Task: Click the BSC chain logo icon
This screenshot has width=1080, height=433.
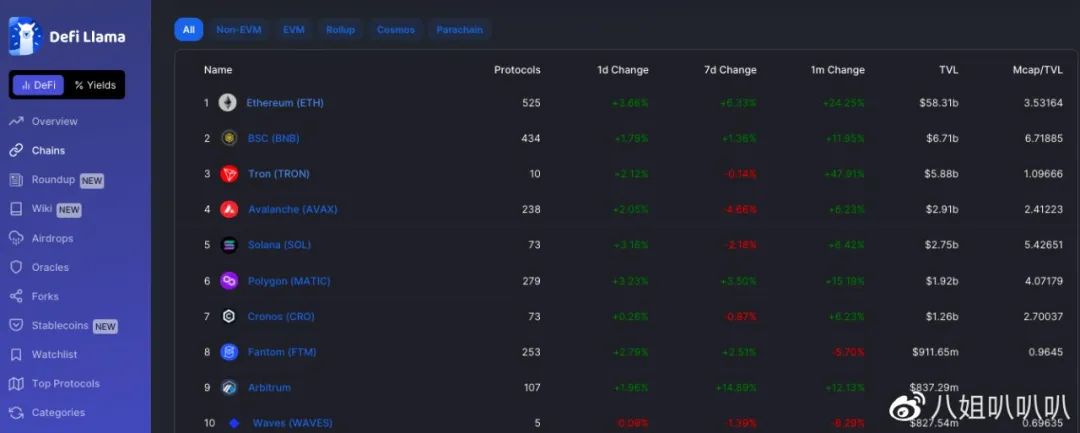Action: [x=229, y=138]
